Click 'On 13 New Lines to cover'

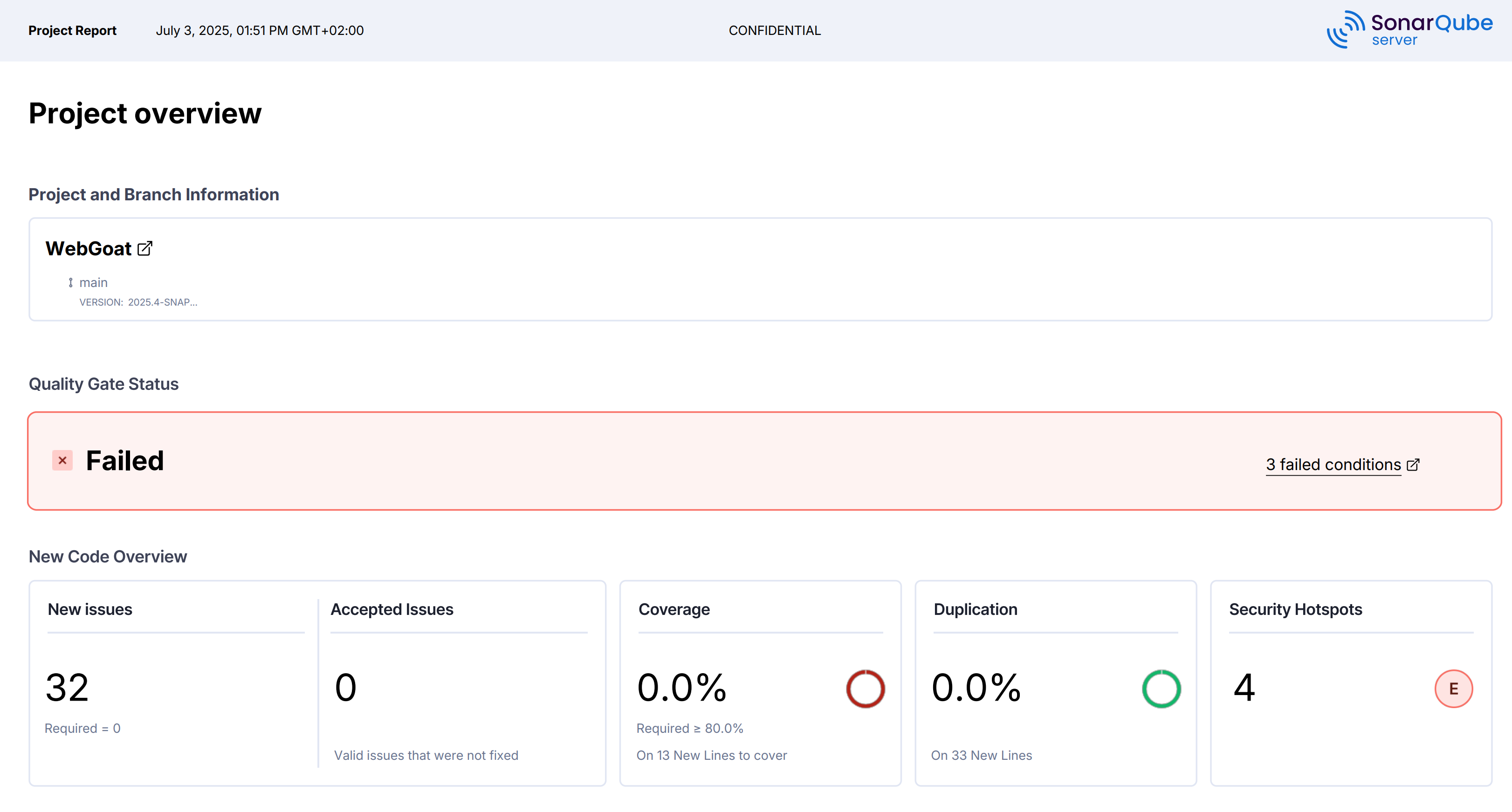coord(711,756)
